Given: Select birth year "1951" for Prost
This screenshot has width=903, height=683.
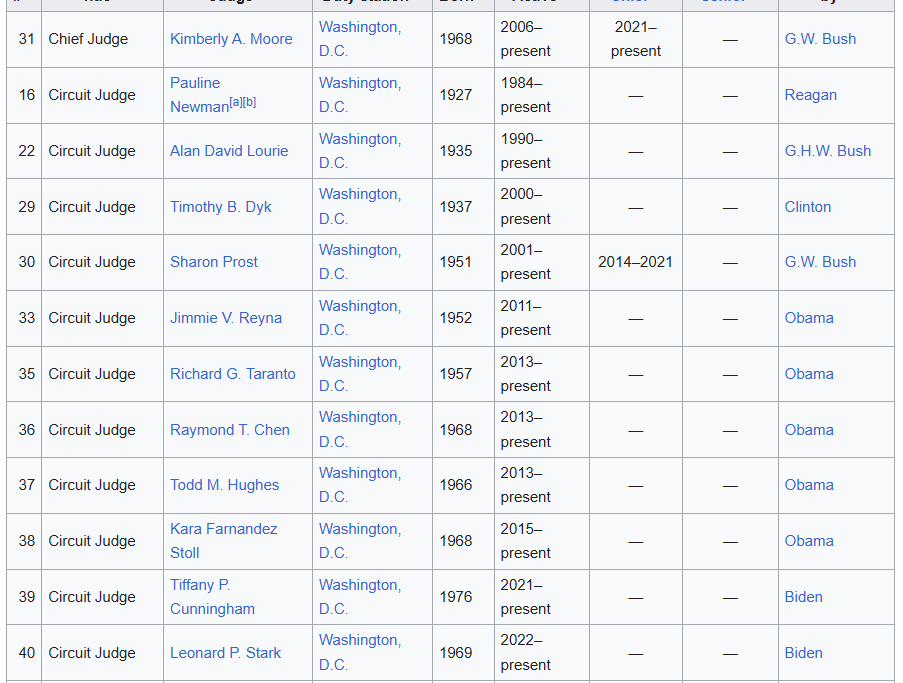Looking at the screenshot, I should click(456, 262).
